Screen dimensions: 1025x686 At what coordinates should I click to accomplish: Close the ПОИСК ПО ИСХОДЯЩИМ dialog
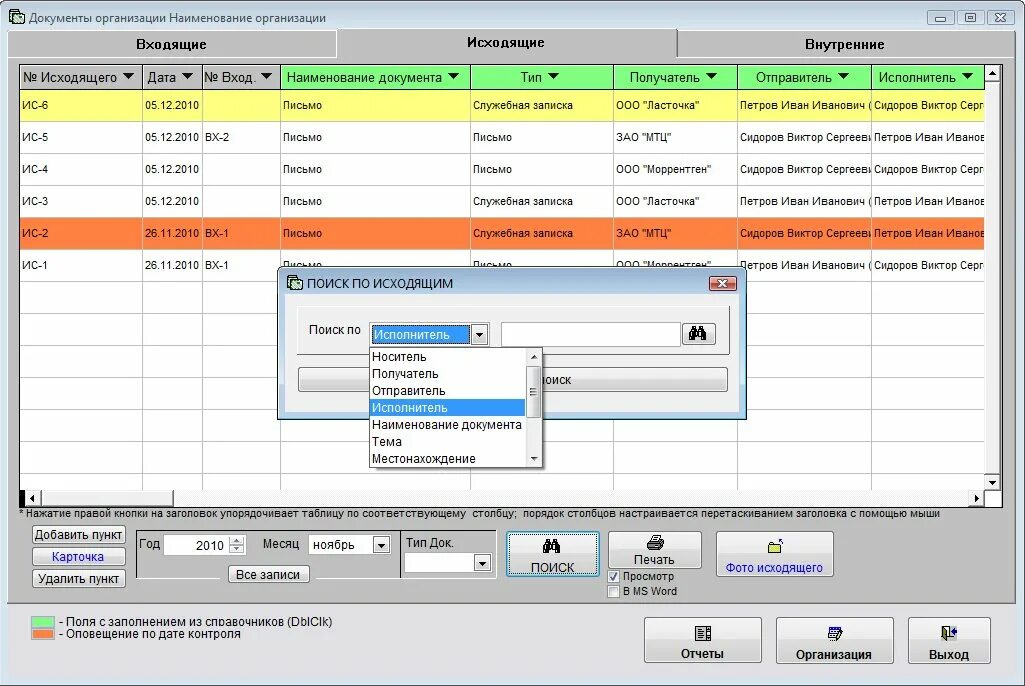(x=722, y=283)
